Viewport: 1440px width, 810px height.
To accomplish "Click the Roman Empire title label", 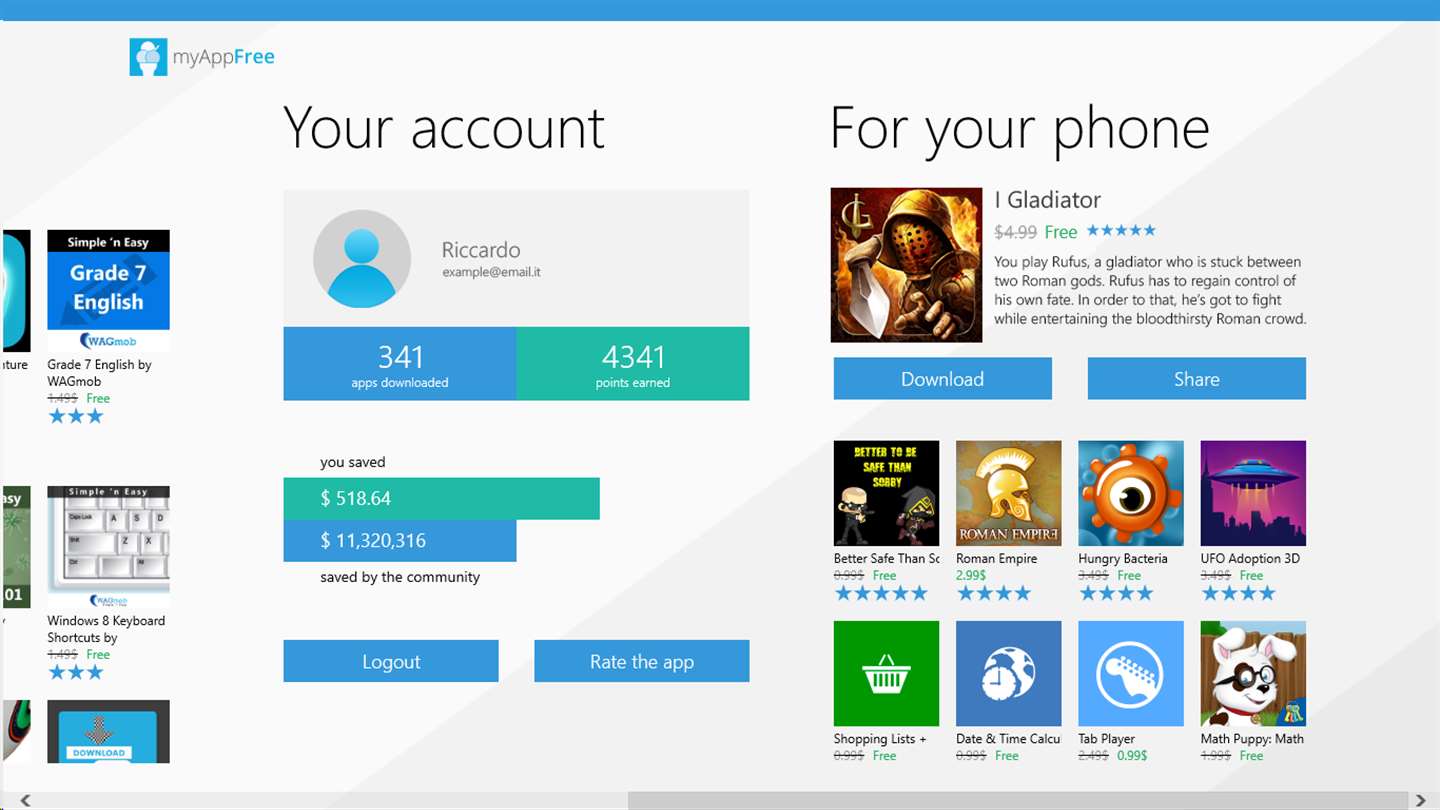I will tap(996, 558).
